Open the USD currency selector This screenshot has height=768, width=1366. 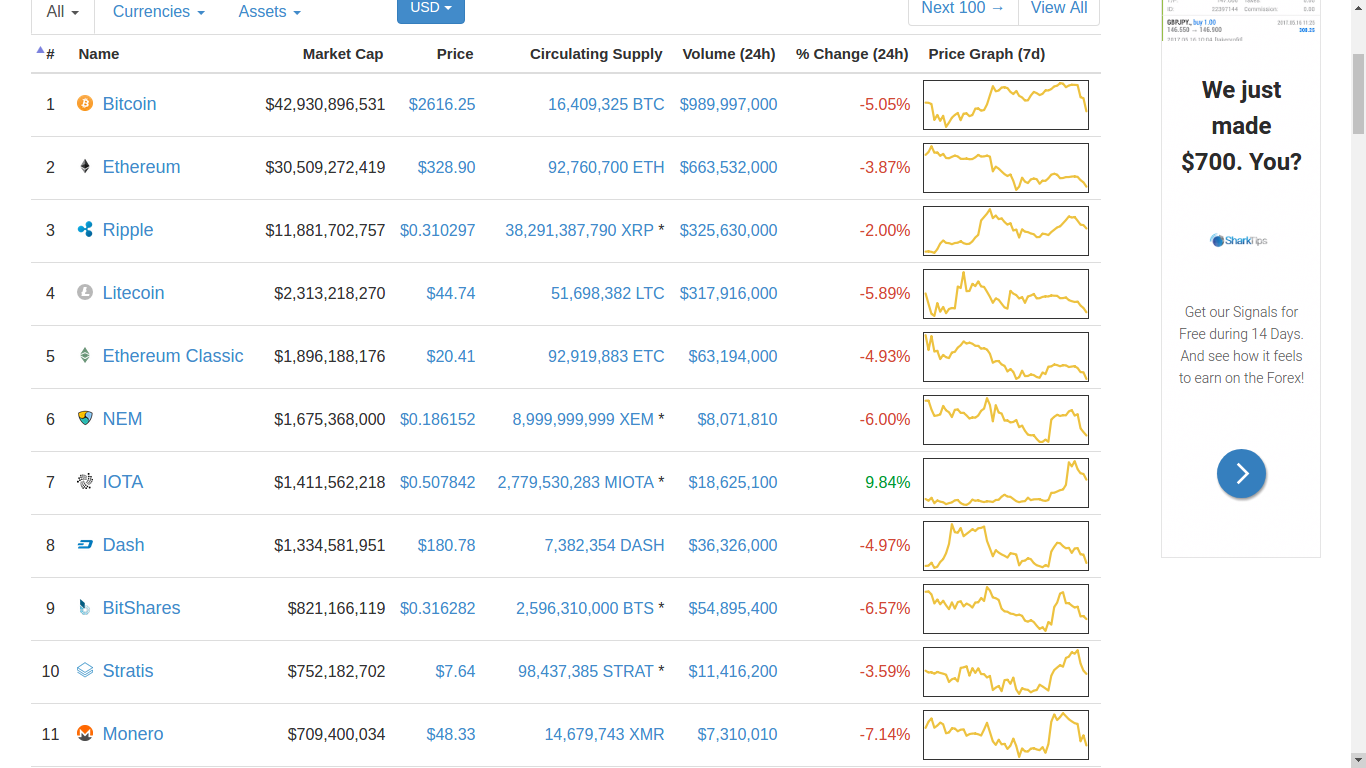pyautogui.click(x=431, y=8)
